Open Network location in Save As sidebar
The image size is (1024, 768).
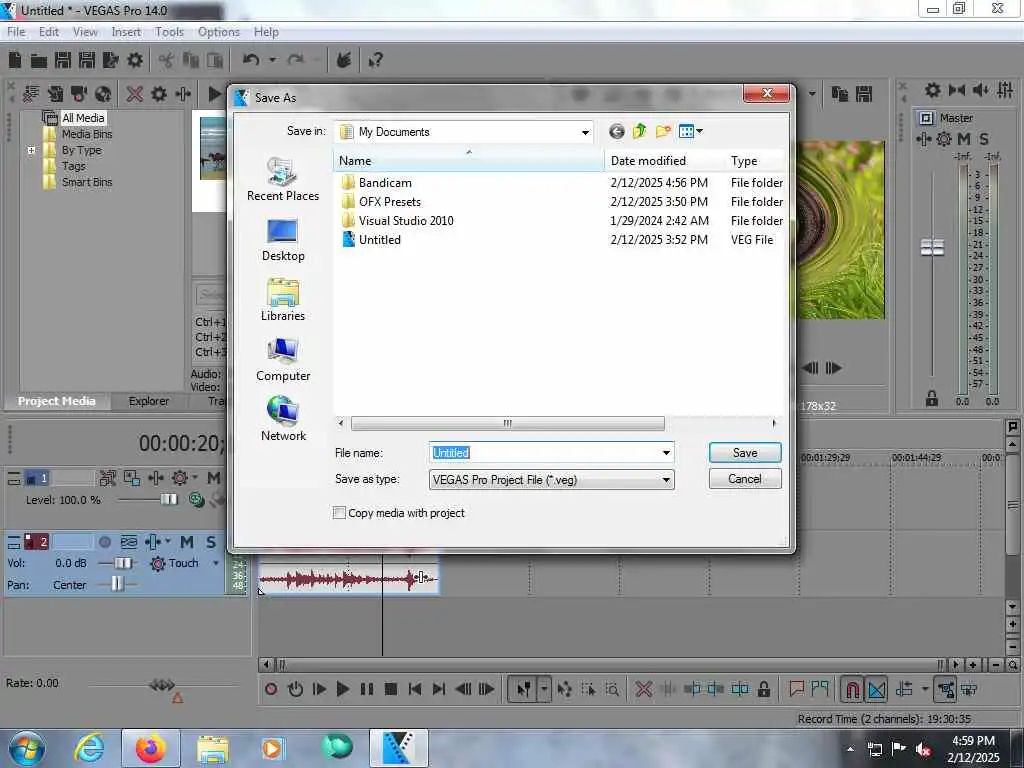point(283,419)
